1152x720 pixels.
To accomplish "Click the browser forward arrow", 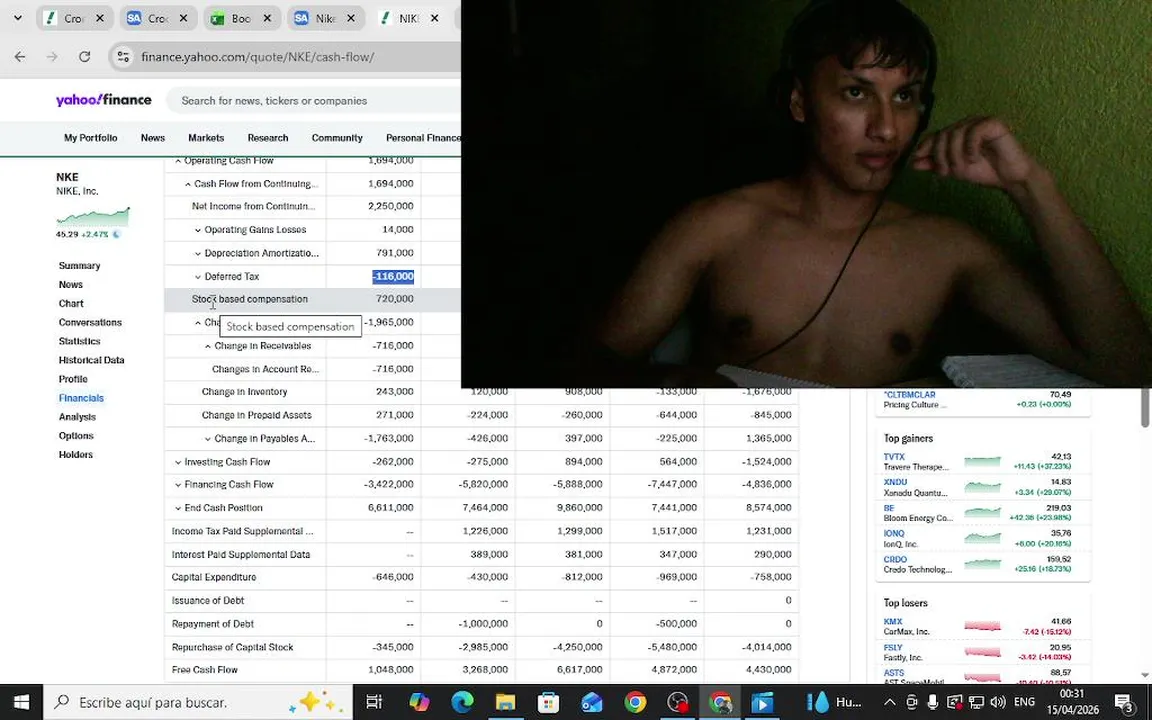I will point(52,57).
